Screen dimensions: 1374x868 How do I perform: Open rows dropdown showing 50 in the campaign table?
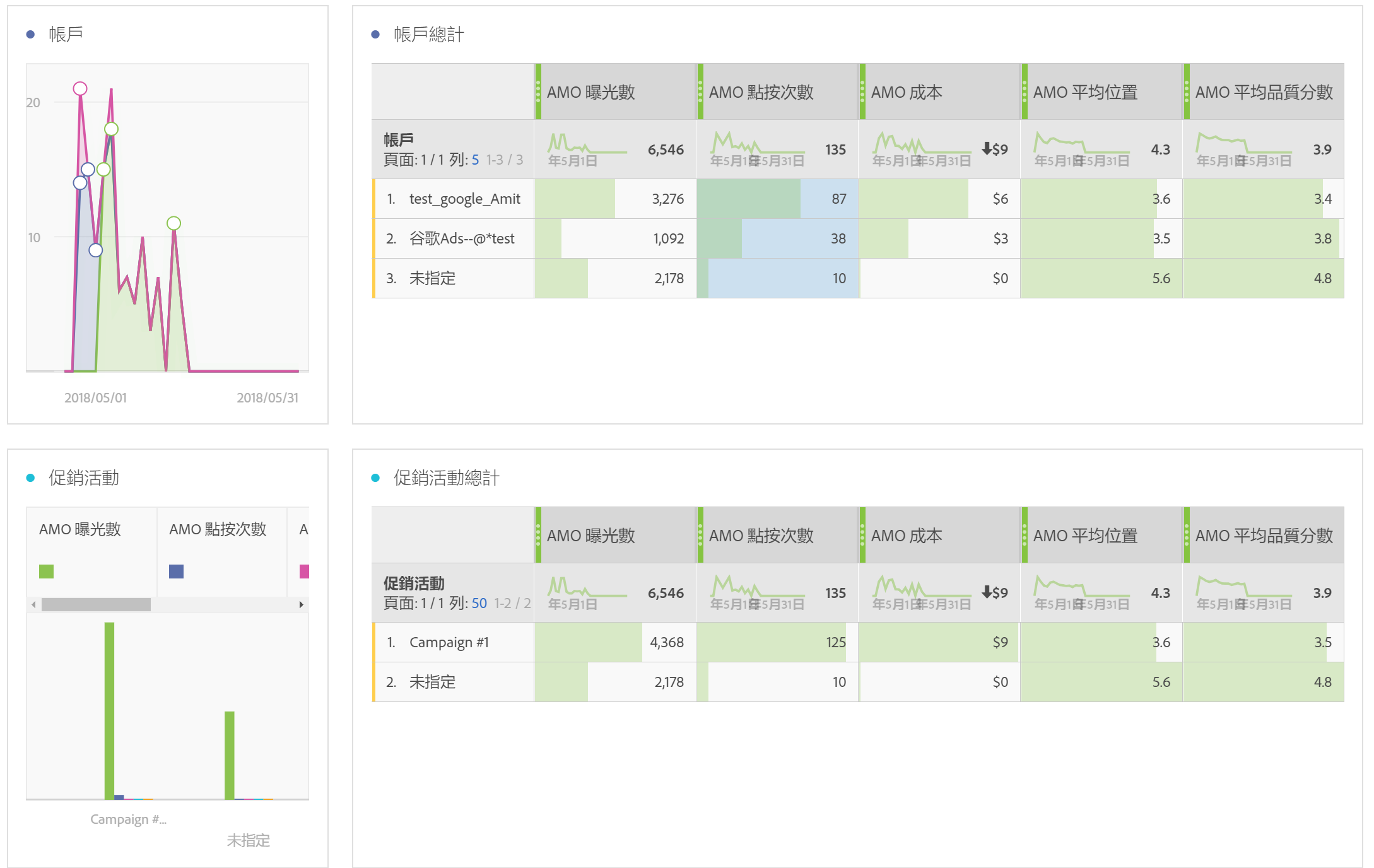point(479,604)
